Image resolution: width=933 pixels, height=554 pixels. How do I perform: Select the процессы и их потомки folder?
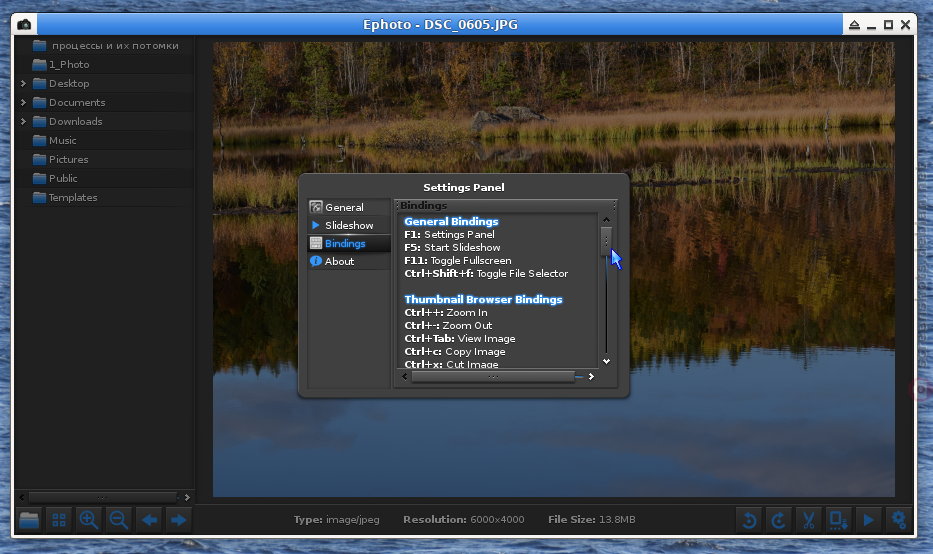pos(104,45)
